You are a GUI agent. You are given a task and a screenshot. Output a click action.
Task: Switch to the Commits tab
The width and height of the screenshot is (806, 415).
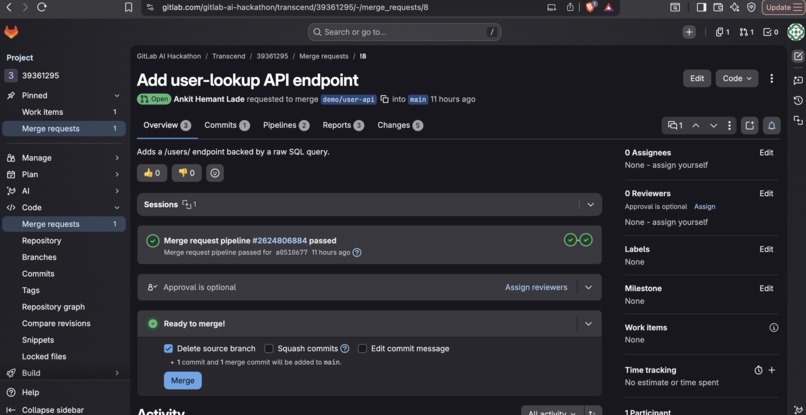point(227,125)
